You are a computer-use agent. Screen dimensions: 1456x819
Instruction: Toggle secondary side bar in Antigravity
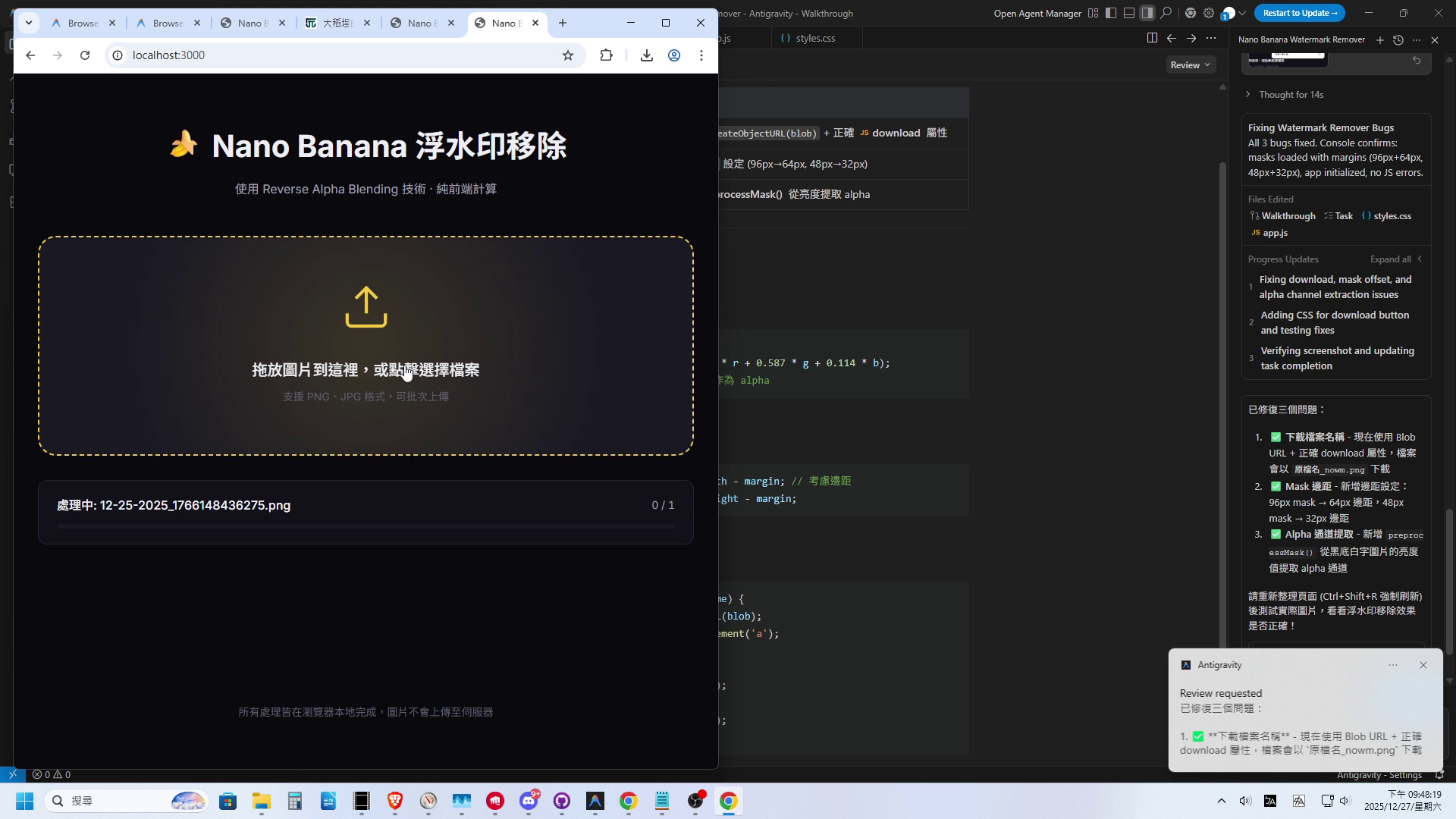[1147, 13]
